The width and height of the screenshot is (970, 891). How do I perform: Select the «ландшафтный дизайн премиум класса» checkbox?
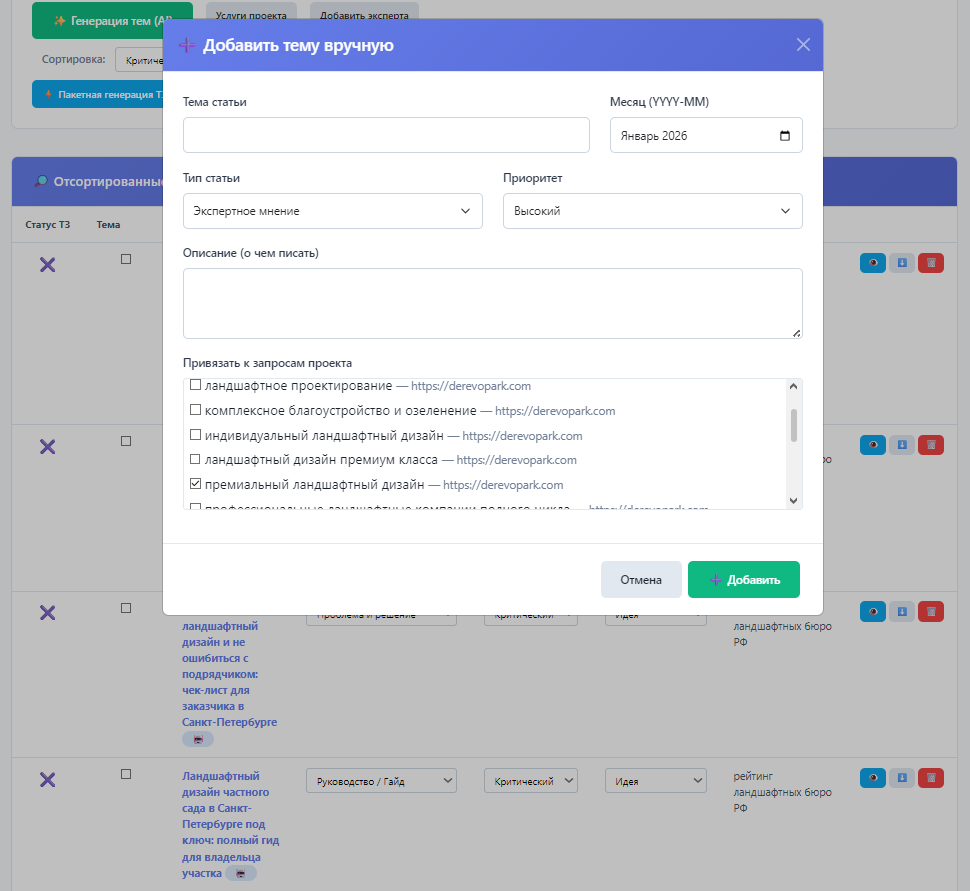coord(195,459)
